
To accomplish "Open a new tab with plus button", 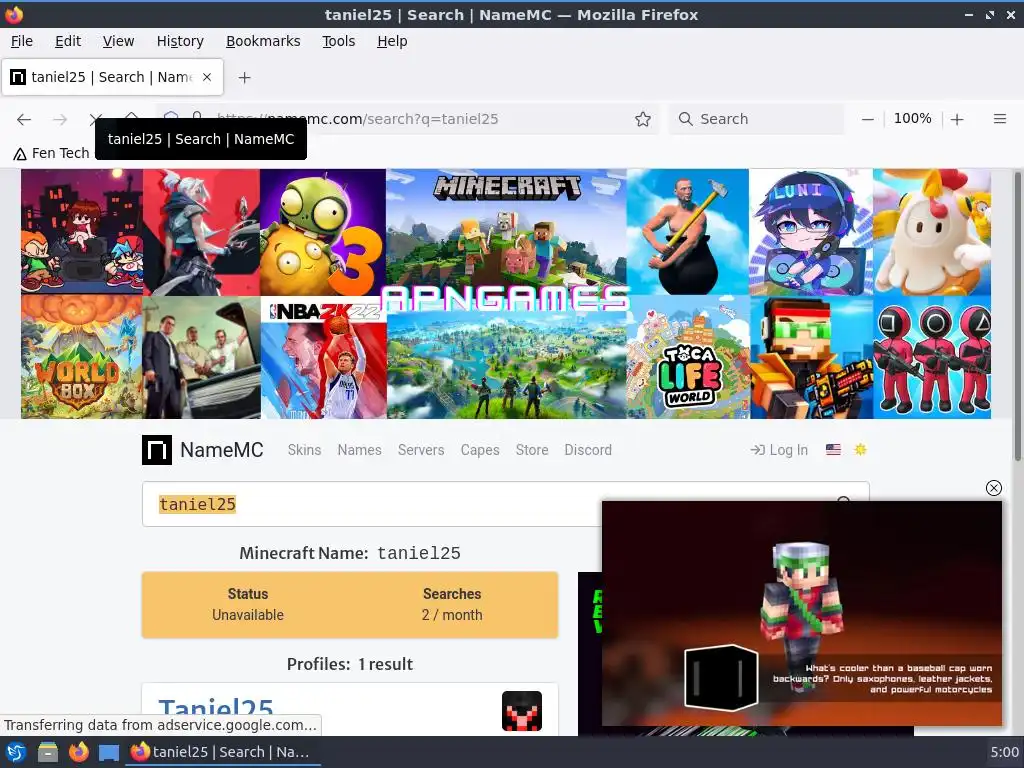I will [x=244, y=78].
